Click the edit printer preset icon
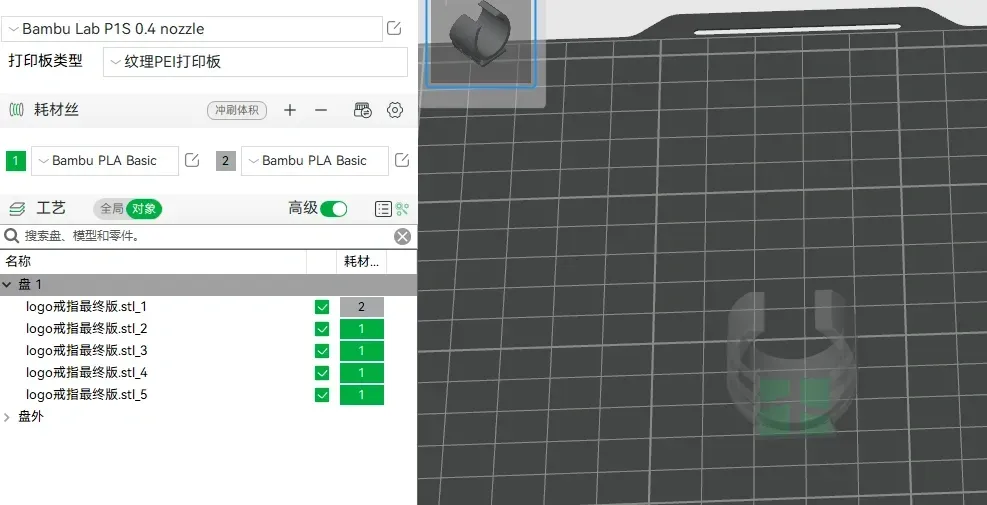This screenshot has height=505, width=987. 394,28
